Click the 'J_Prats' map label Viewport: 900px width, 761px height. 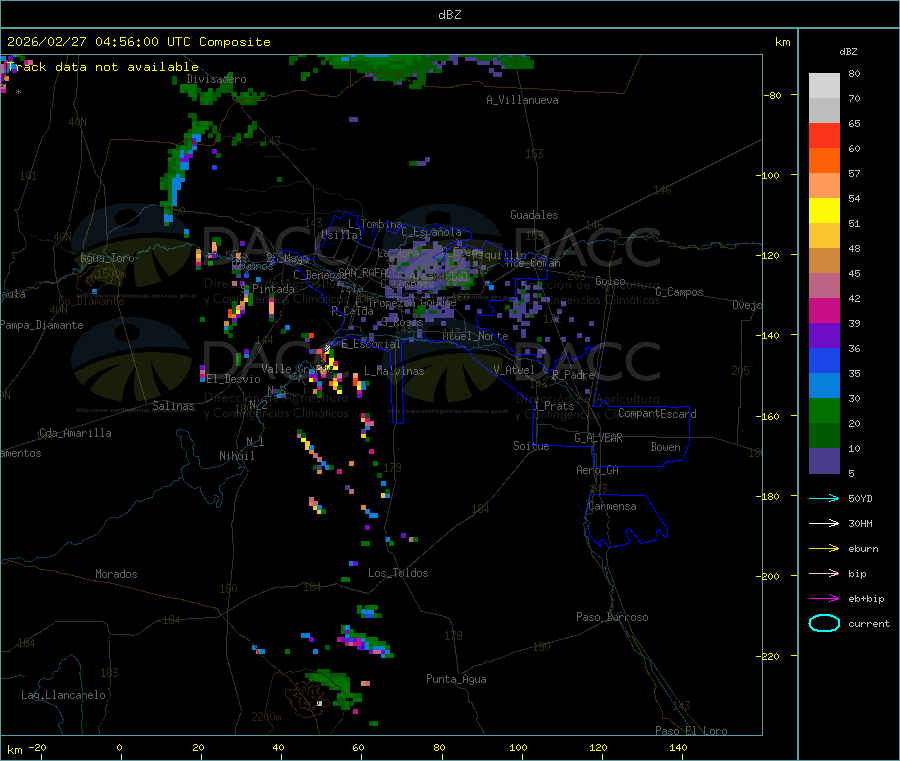(x=553, y=406)
